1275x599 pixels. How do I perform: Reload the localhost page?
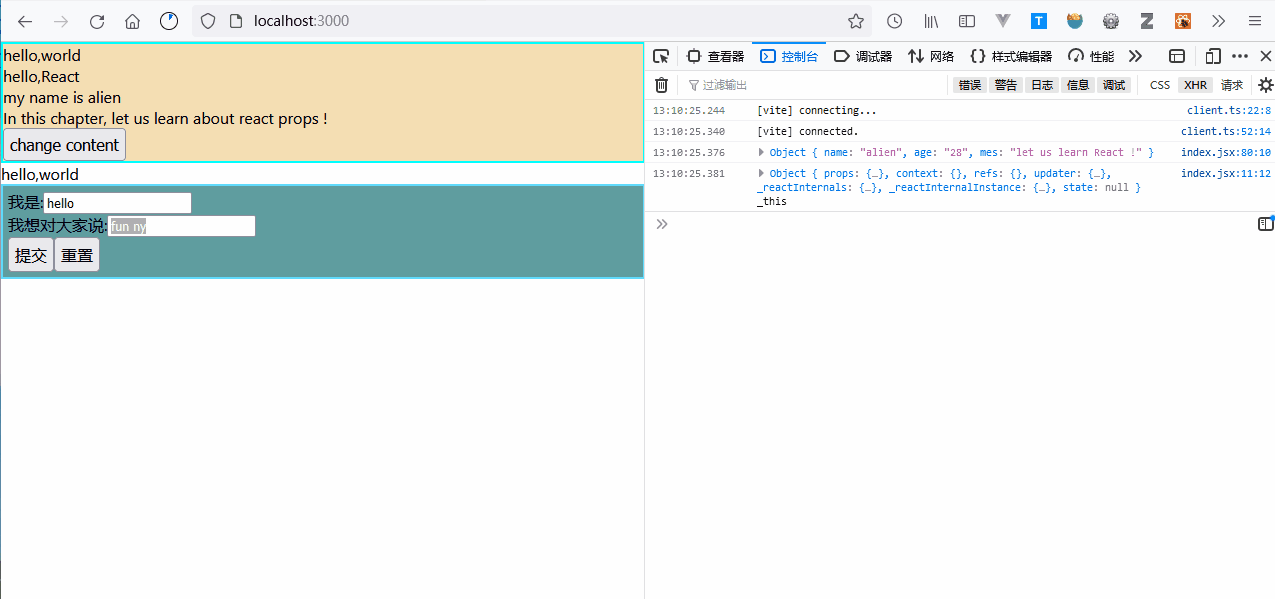[x=97, y=21]
